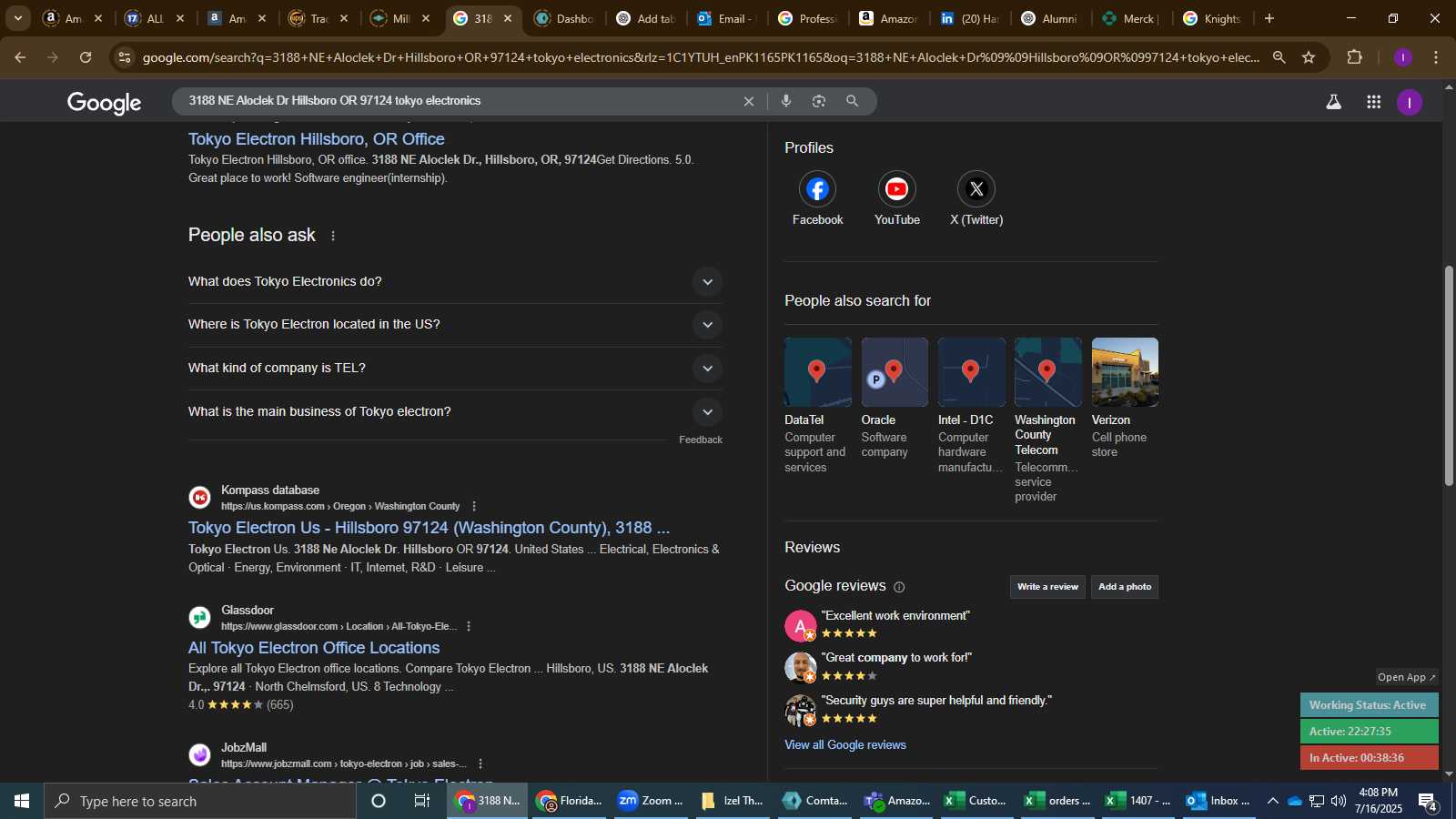Open Zoom from the taskbar

[651, 801]
